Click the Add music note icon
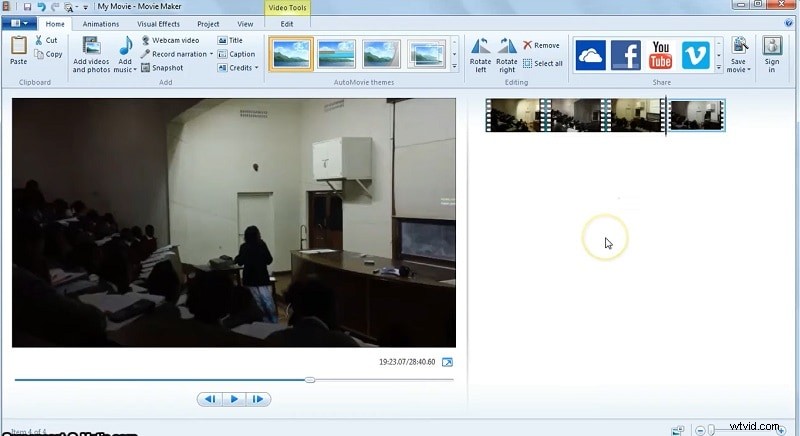The width and height of the screenshot is (800, 436). (x=125, y=47)
